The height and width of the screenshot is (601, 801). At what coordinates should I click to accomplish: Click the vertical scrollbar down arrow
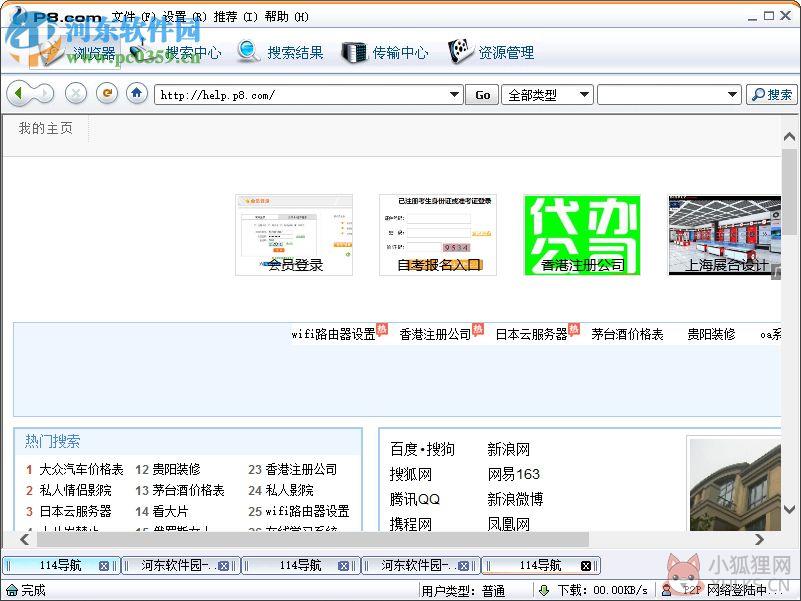789,509
